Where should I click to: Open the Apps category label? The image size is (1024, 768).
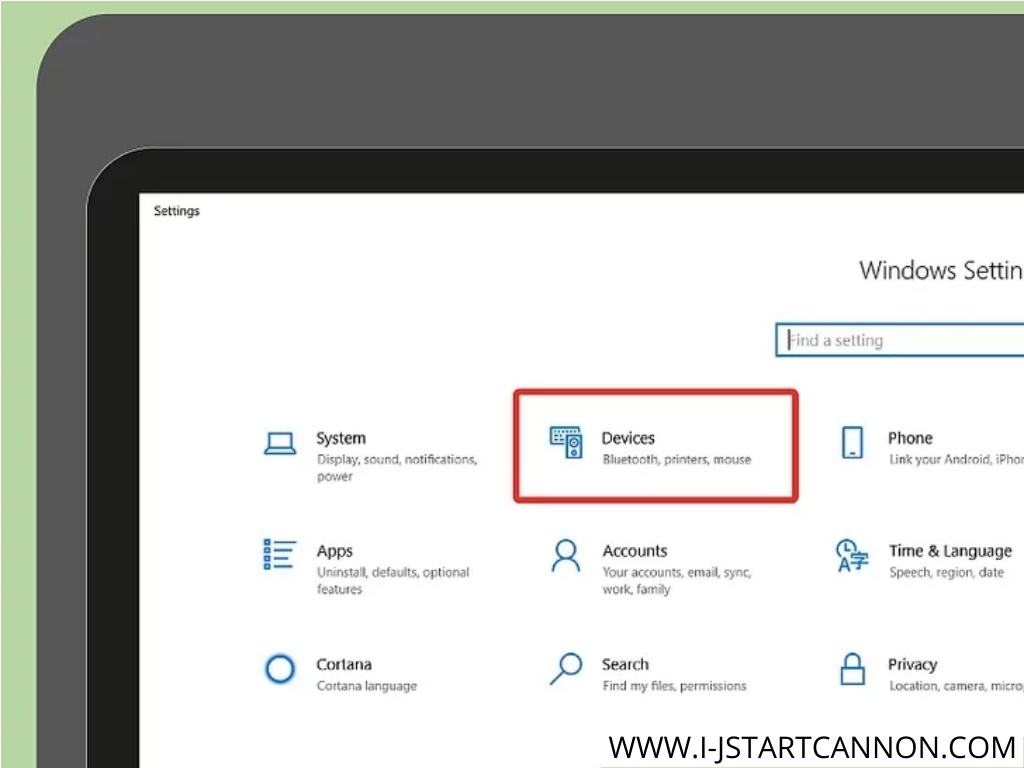[334, 551]
